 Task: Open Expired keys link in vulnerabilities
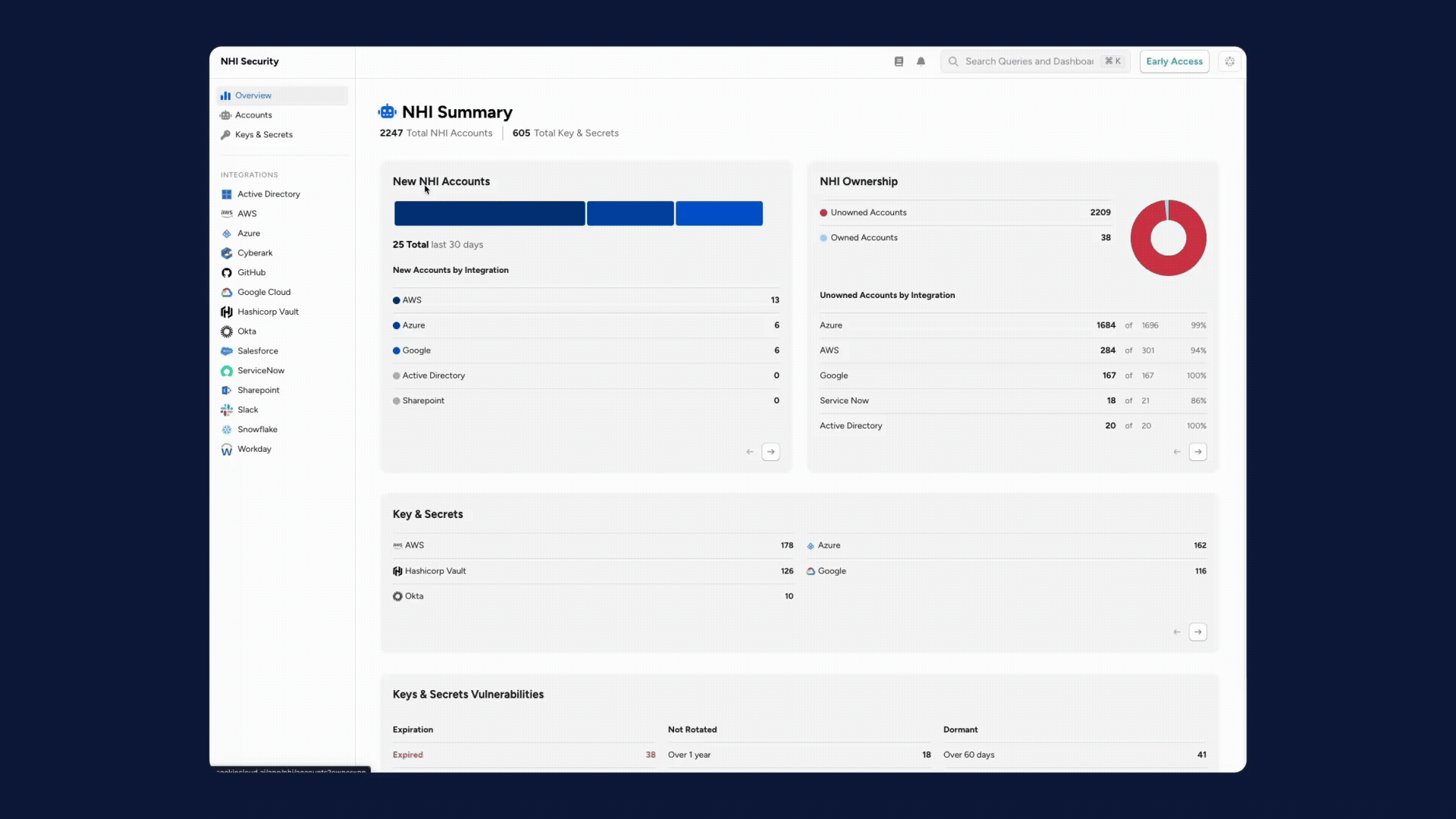(408, 755)
